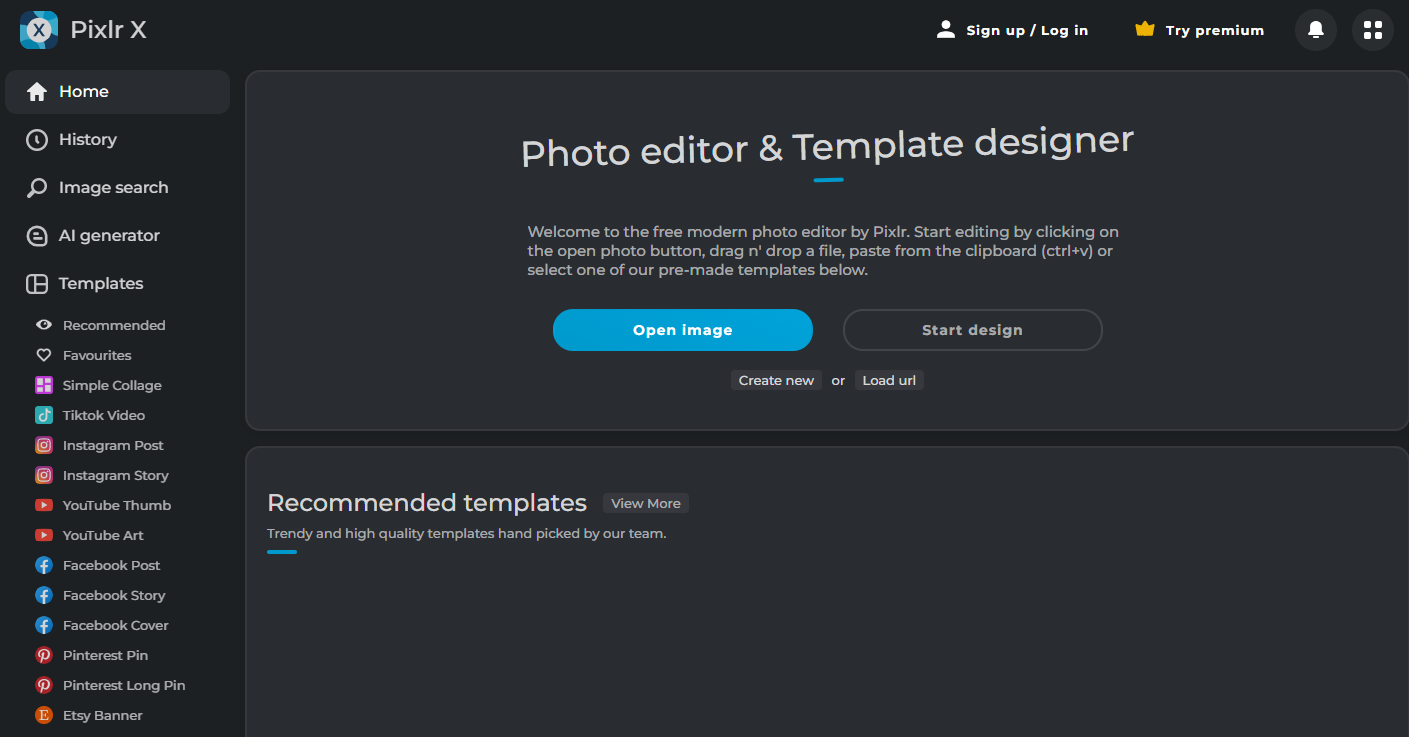The image size is (1409, 737).
Task: Click the Recommended templates heading
Action: [427, 502]
